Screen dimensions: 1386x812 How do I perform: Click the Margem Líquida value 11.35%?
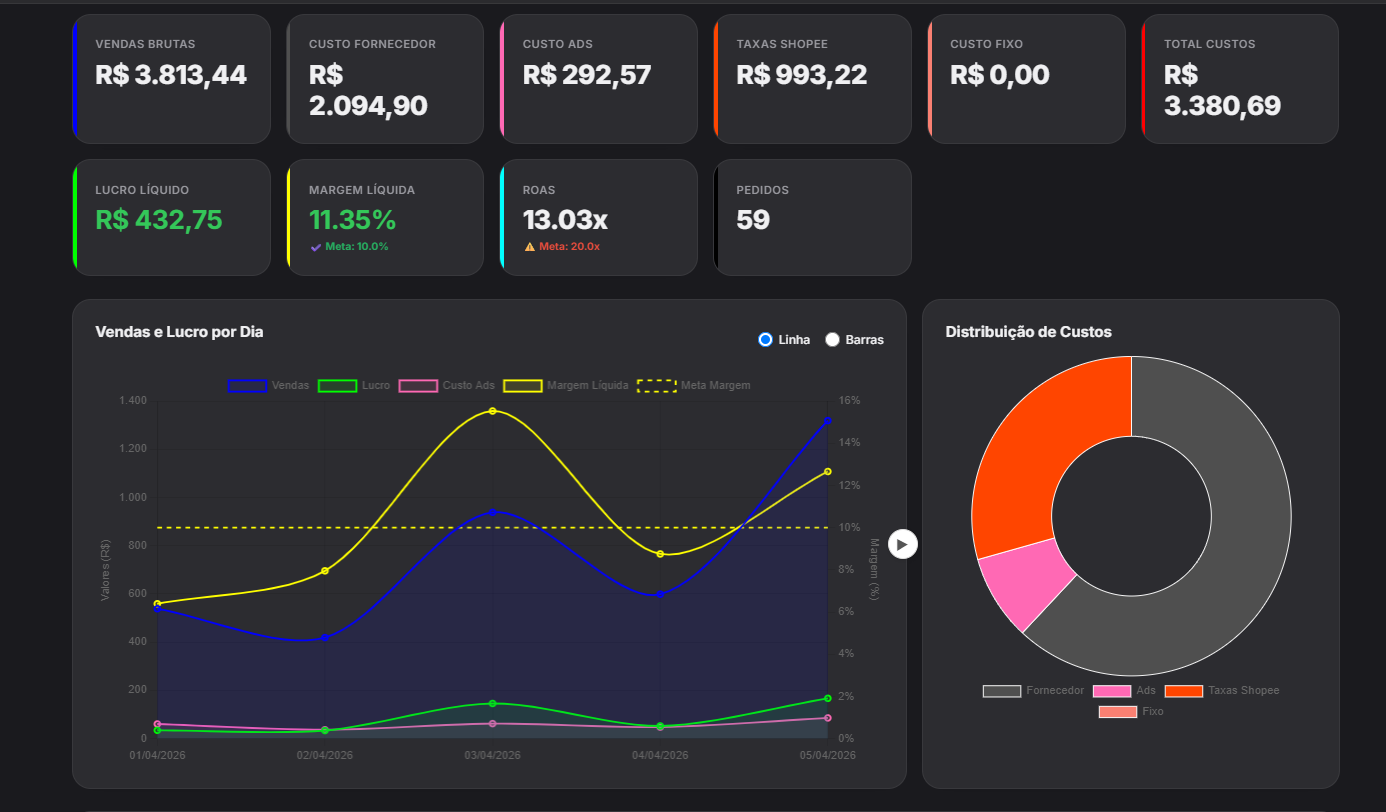(352, 220)
